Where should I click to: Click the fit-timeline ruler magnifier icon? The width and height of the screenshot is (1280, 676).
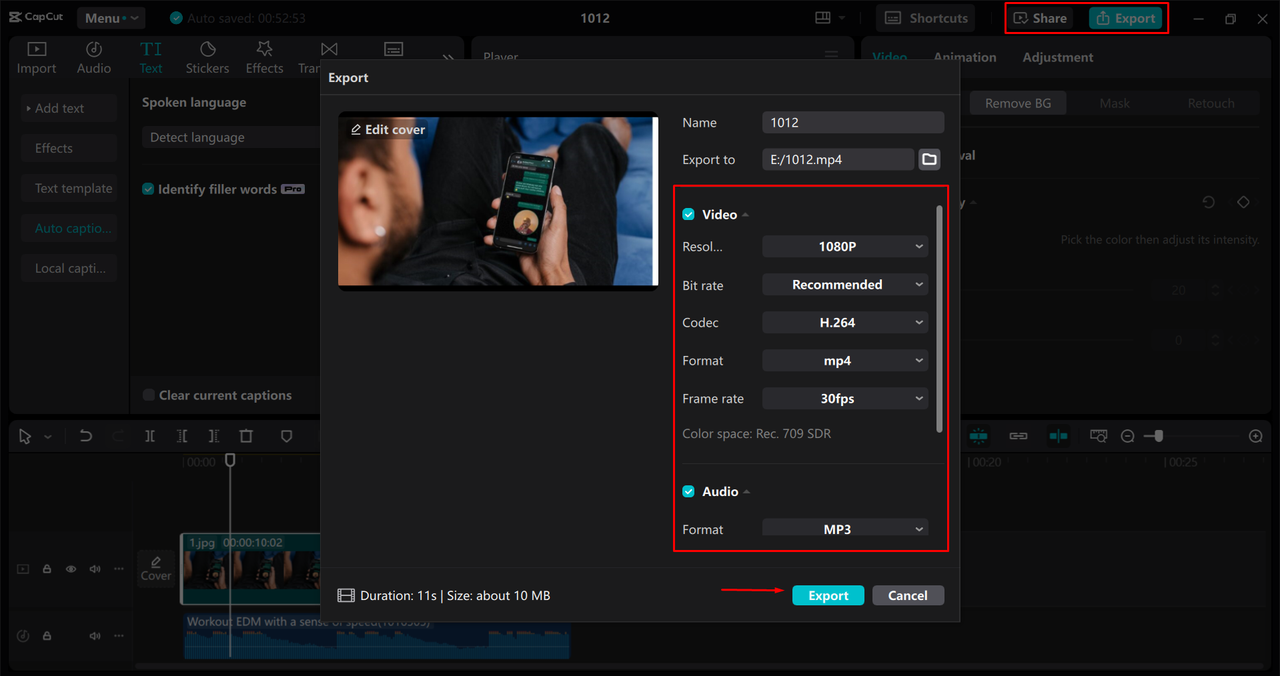[1099, 436]
